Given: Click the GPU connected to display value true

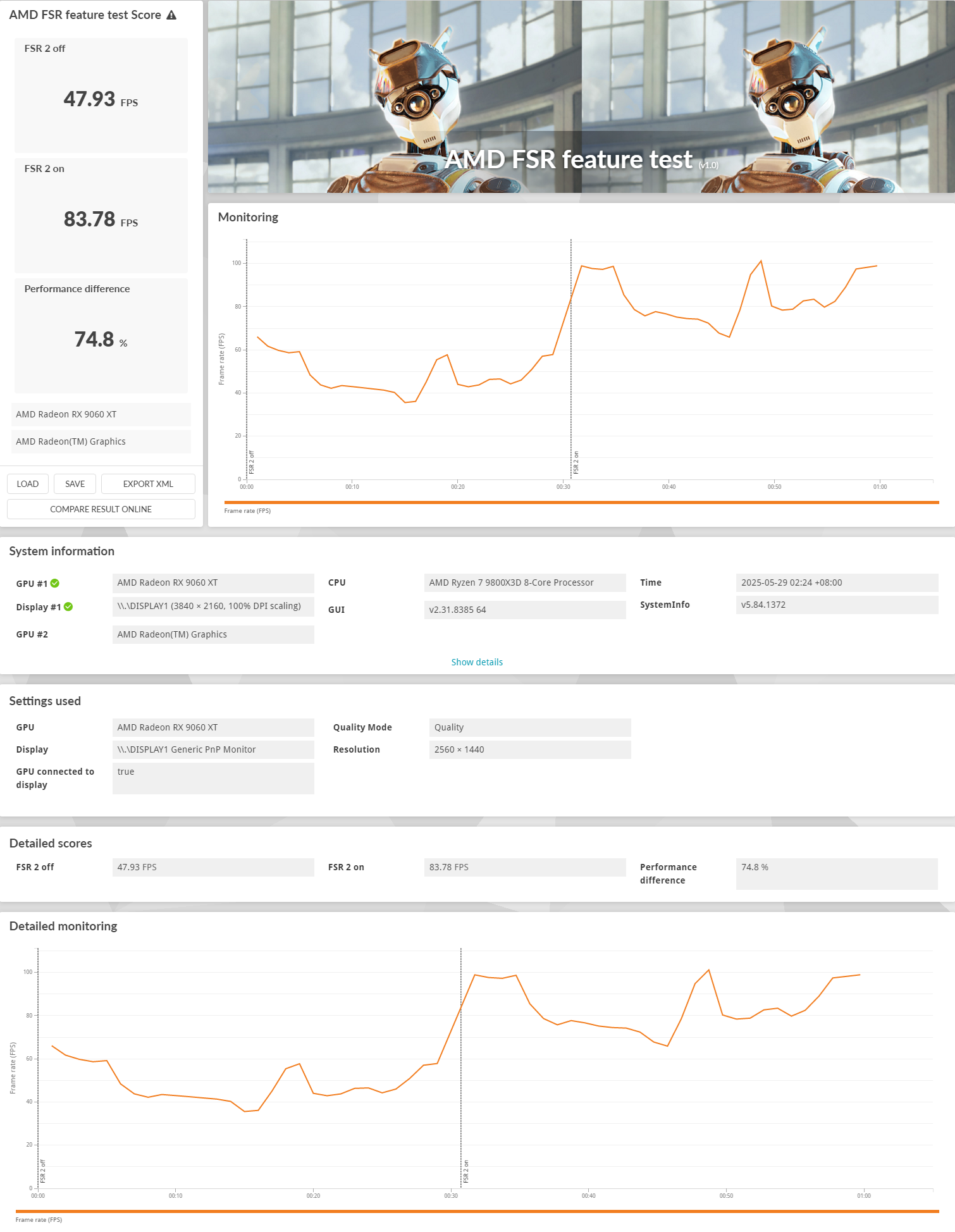Looking at the screenshot, I should [213, 779].
